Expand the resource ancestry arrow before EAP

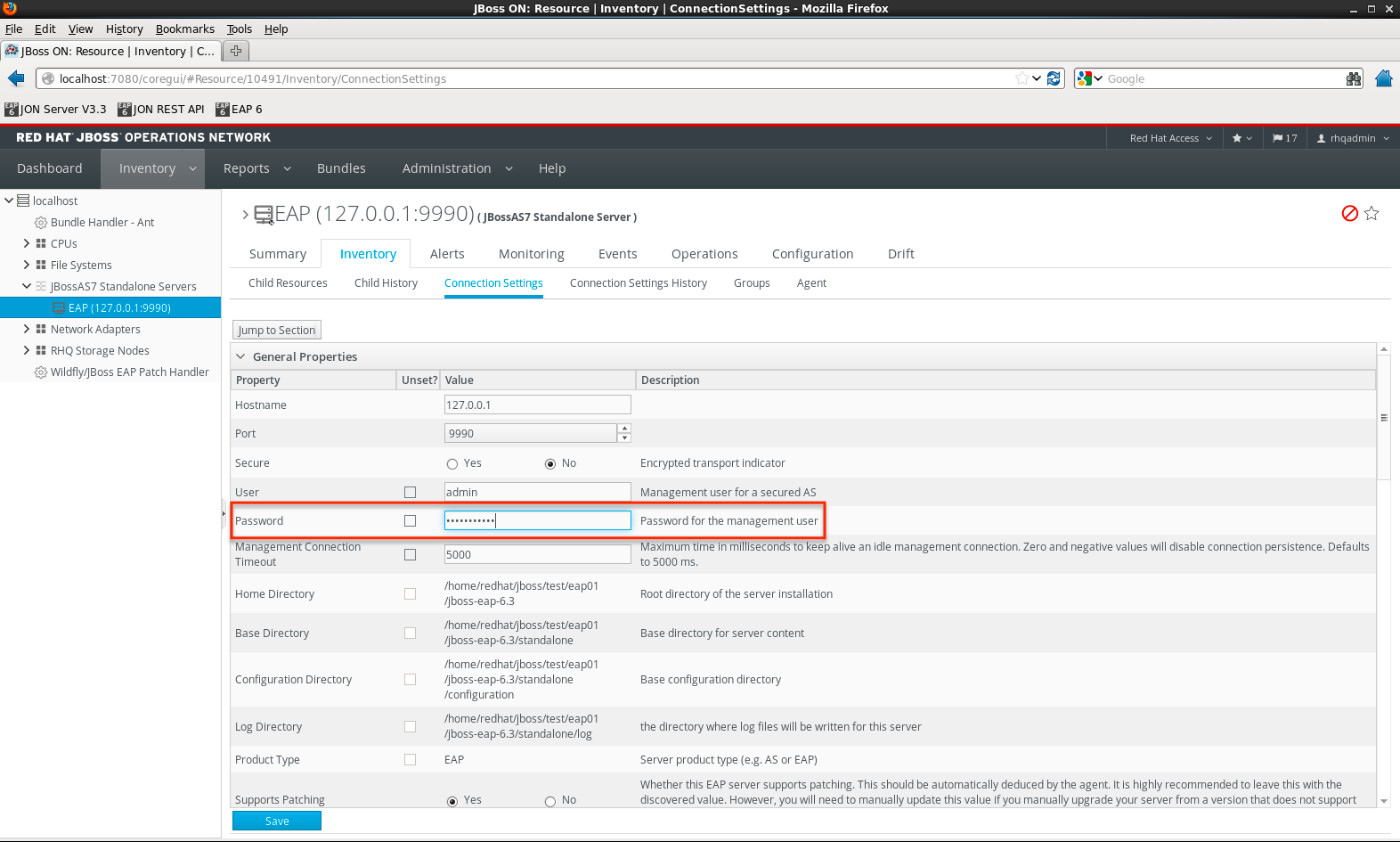click(x=245, y=215)
